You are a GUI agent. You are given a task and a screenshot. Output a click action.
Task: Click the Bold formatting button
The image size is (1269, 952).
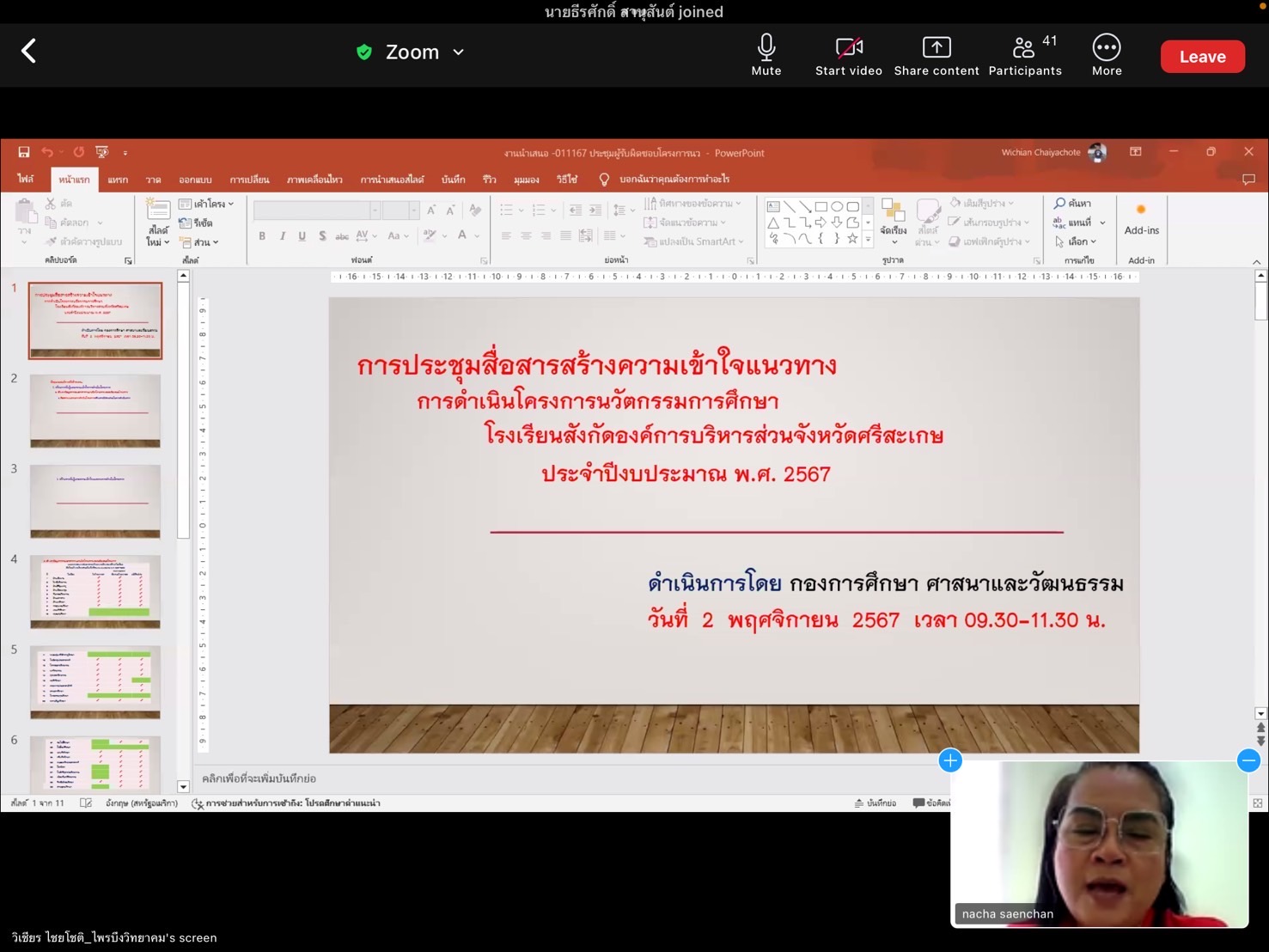click(x=262, y=236)
